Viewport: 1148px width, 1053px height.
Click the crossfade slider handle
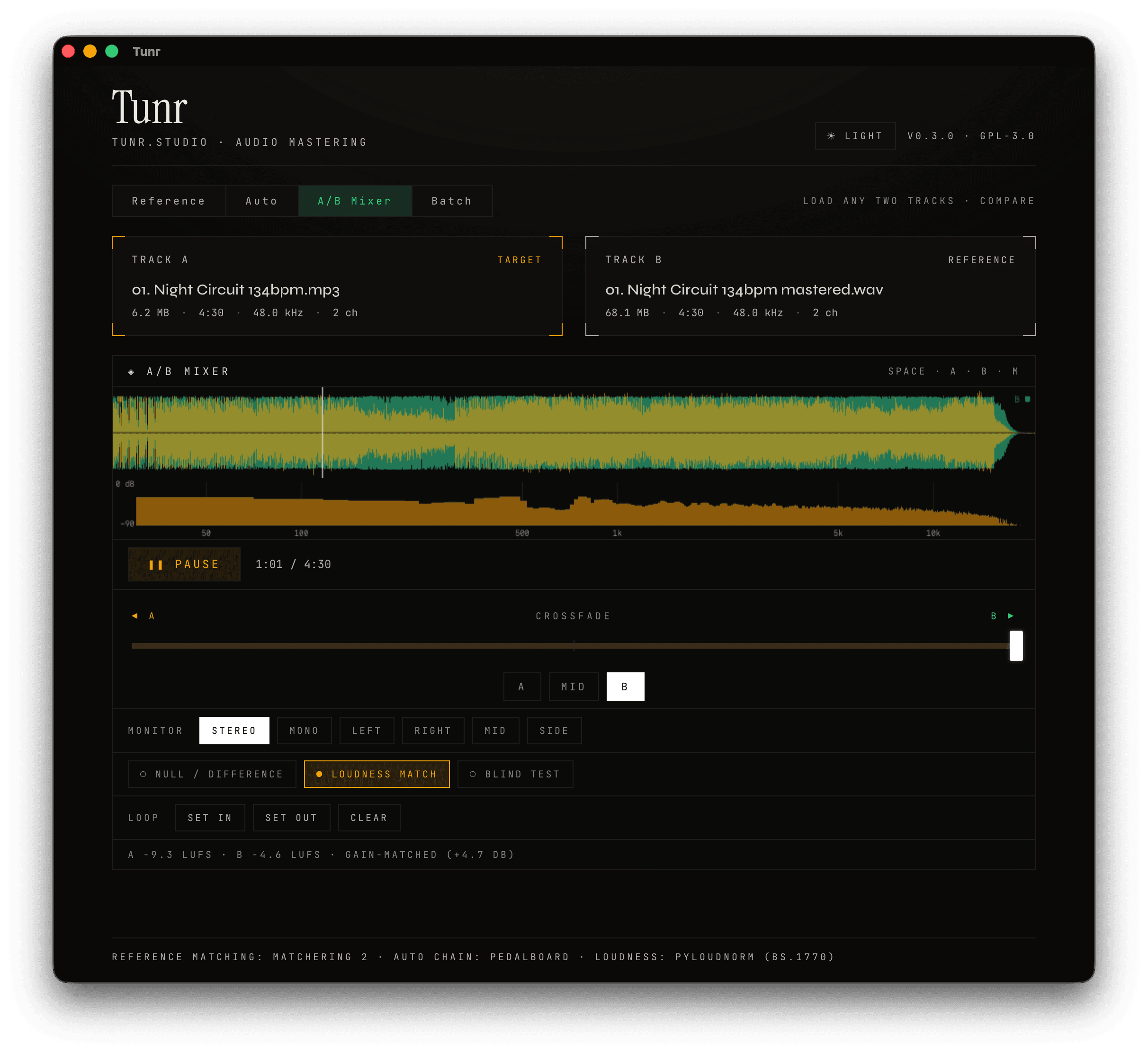1016,646
